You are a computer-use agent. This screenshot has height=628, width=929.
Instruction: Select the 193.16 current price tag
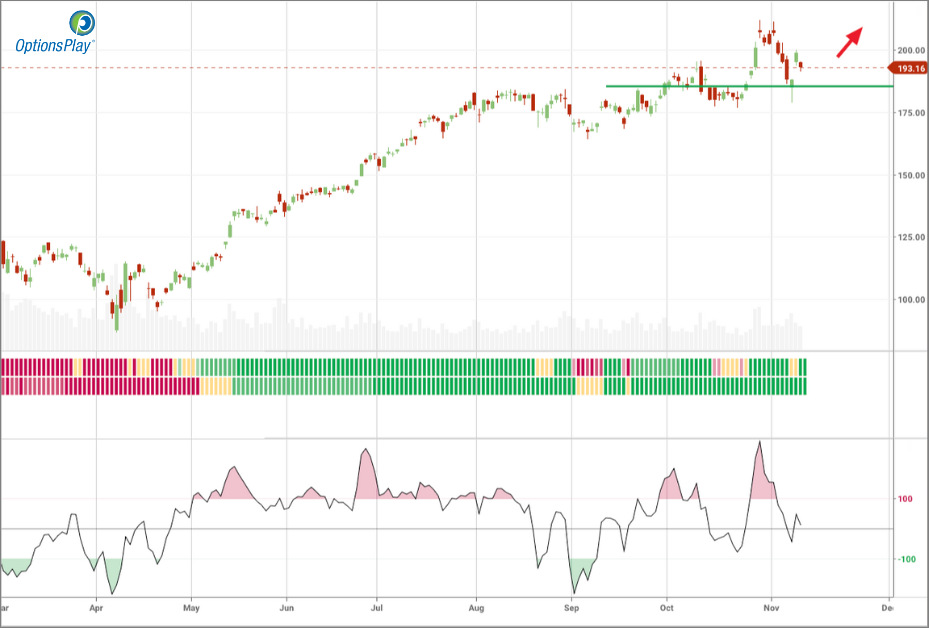click(x=909, y=68)
